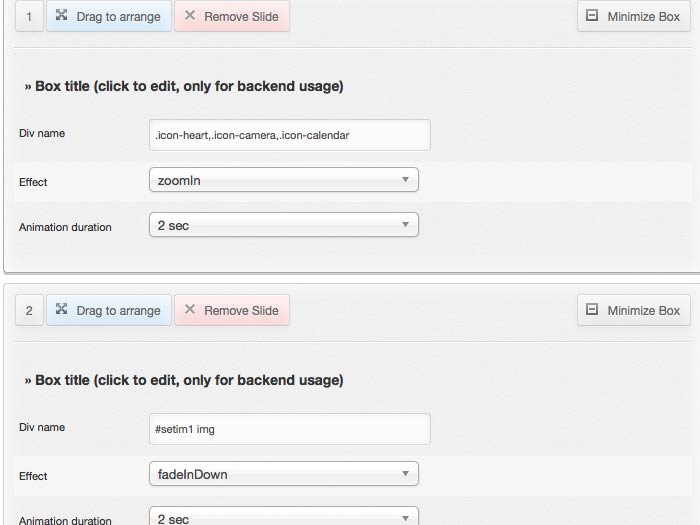Image resolution: width=700 pixels, height=525 pixels.
Task: Click the slide number 2 badge
Action: tap(29, 310)
